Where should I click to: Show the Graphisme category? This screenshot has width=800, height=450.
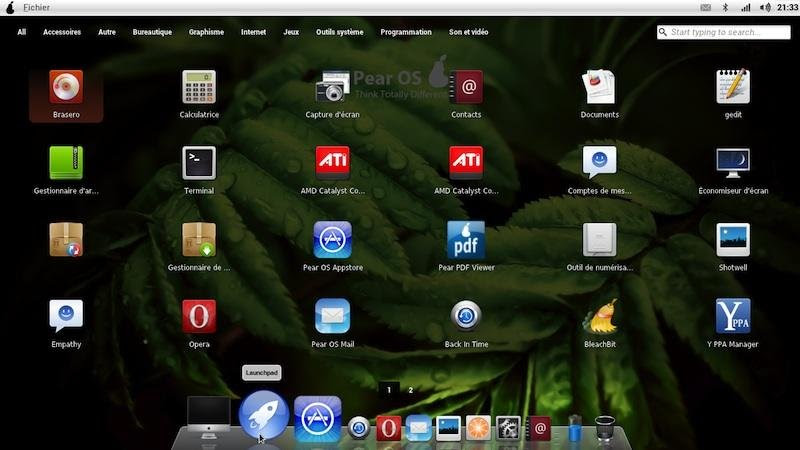(206, 32)
